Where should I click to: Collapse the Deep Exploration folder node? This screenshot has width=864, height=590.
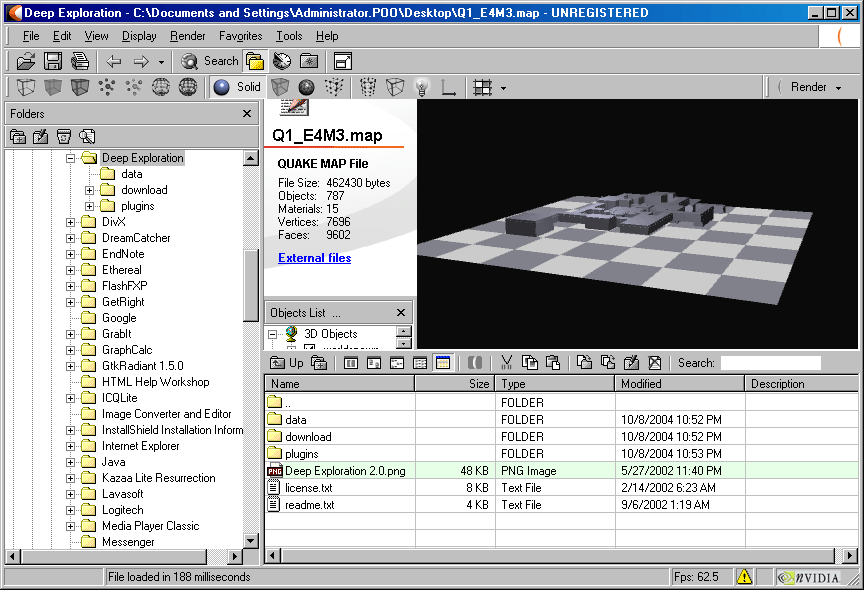coord(71,158)
